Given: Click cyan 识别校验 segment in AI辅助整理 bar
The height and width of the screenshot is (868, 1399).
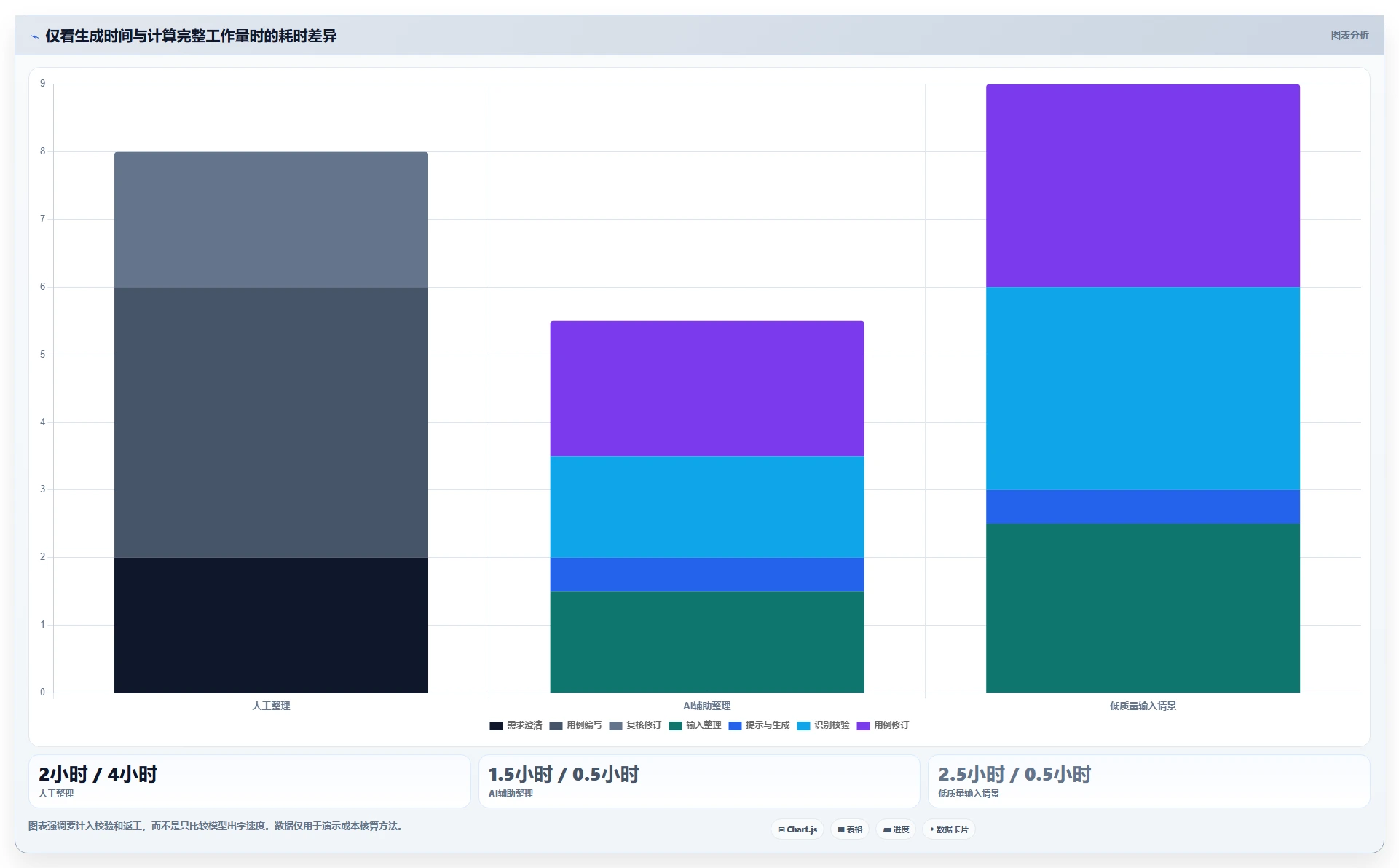Looking at the screenshot, I should click(706, 507).
